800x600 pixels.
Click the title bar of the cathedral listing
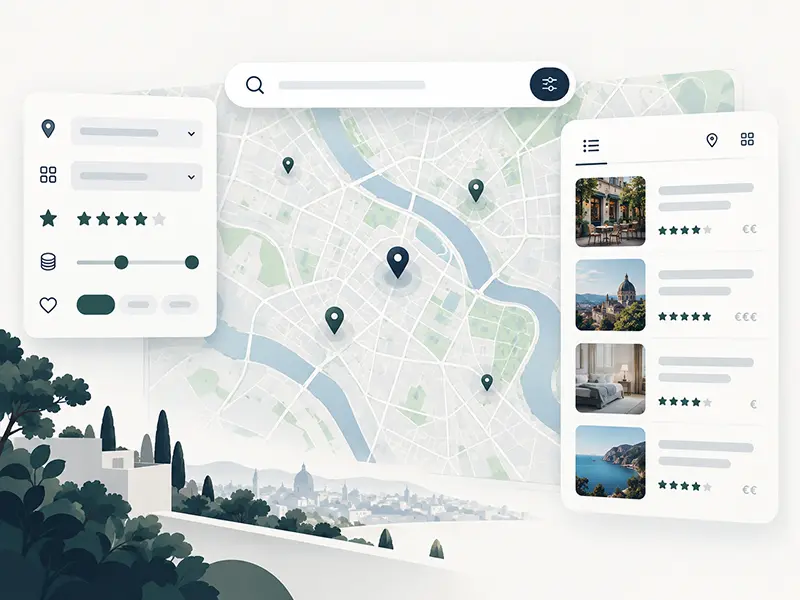click(706, 274)
